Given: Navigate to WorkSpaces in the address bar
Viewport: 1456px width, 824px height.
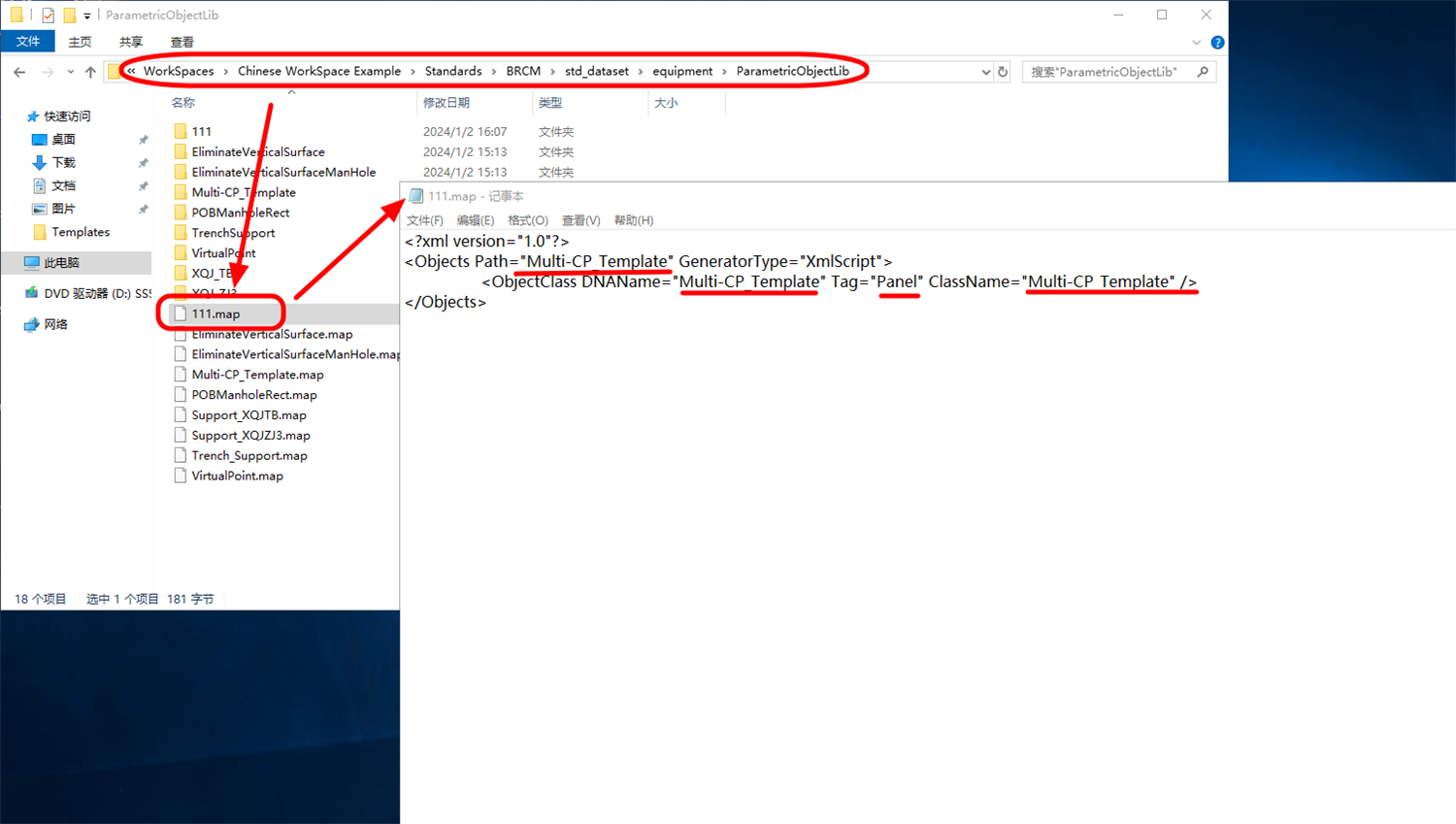Looking at the screenshot, I should (179, 72).
